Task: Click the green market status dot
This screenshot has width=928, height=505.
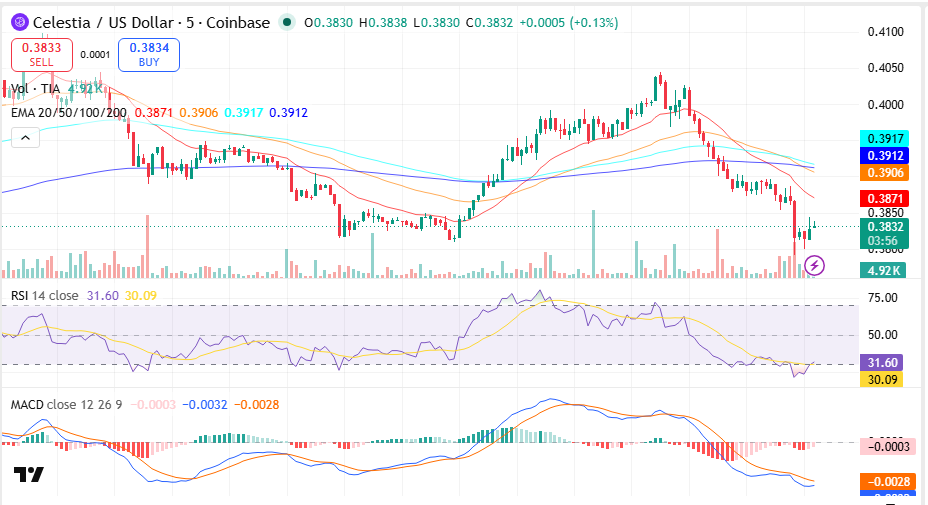Action: tap(287, 22)
